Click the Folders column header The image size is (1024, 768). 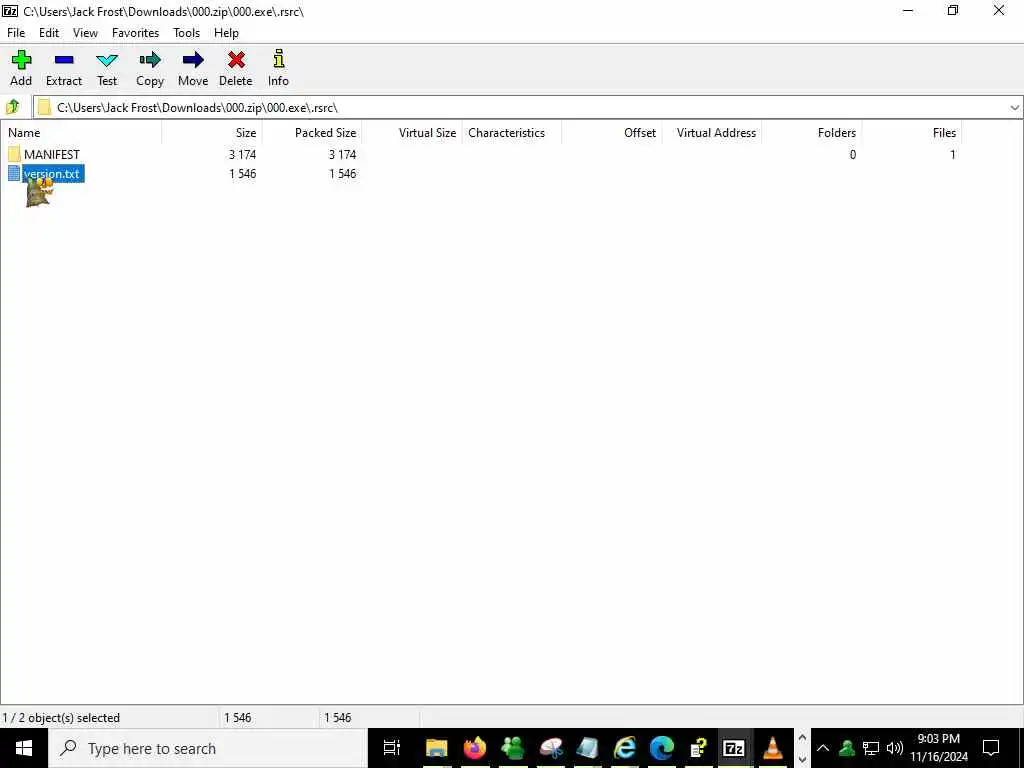click(811, 133)
